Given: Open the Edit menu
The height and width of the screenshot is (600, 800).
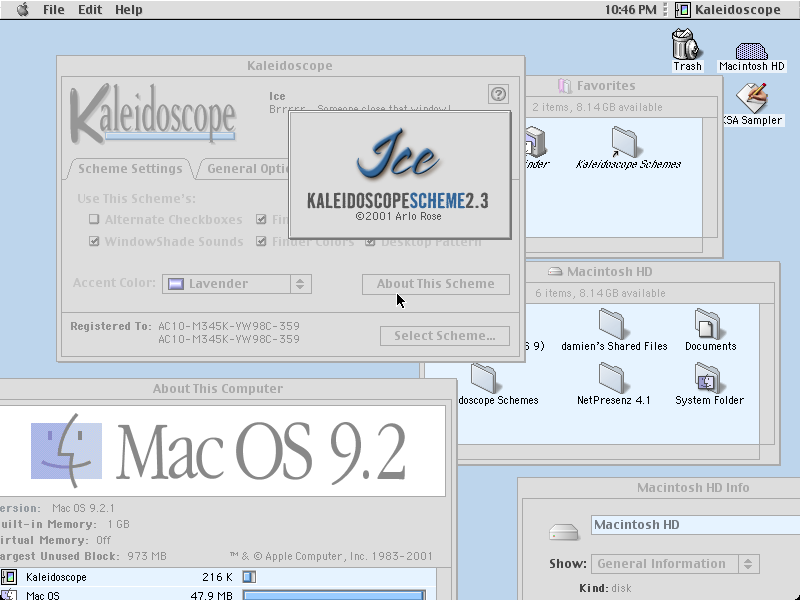Looking at the screenshot, I should tap(90, 10).
